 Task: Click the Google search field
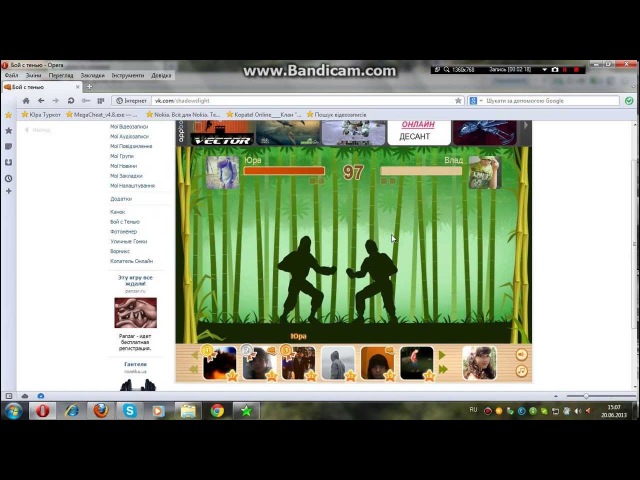[x=551, y=100]
